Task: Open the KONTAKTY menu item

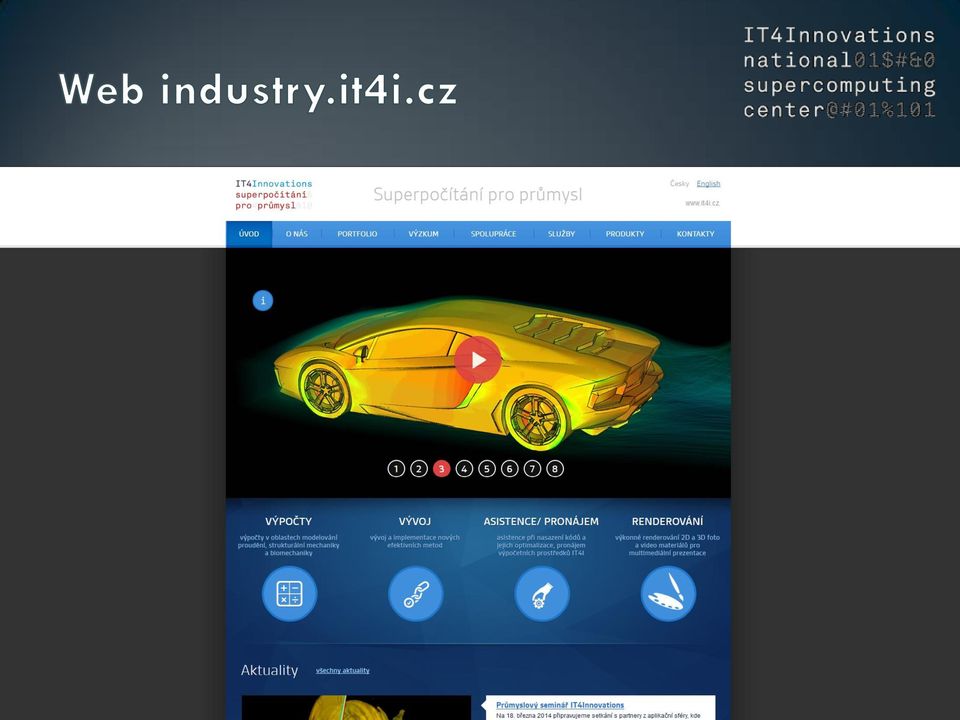Action: [x=696, y=234]
